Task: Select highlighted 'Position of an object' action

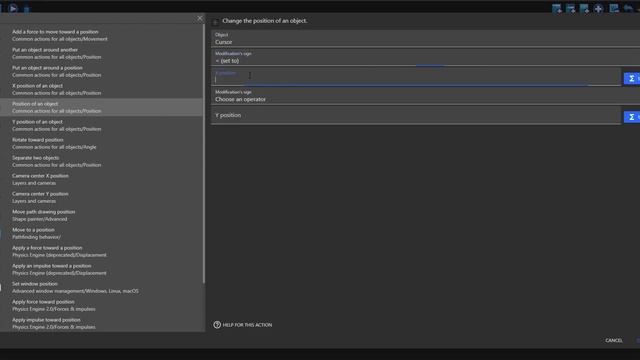Action: click(x=101, y=107)
